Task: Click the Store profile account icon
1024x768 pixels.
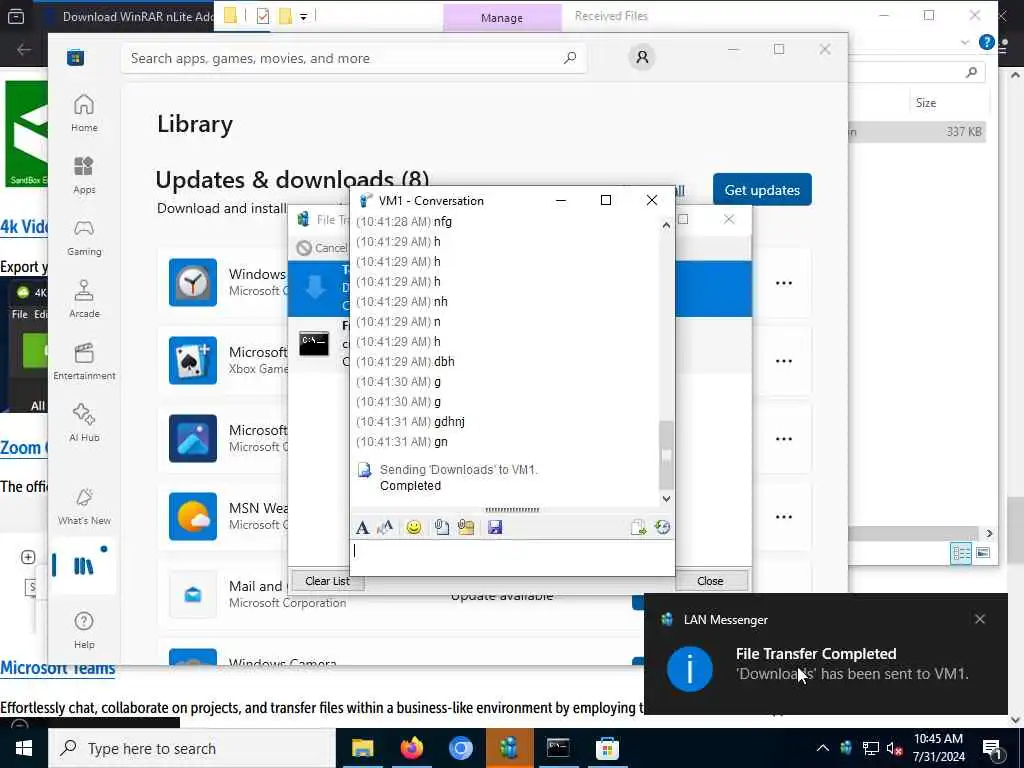Action: 643,57
